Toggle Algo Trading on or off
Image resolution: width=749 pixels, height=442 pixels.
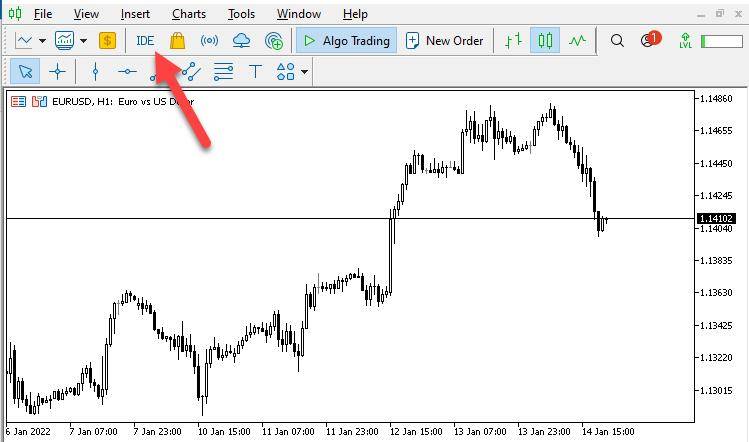click(x=346, y=41)
